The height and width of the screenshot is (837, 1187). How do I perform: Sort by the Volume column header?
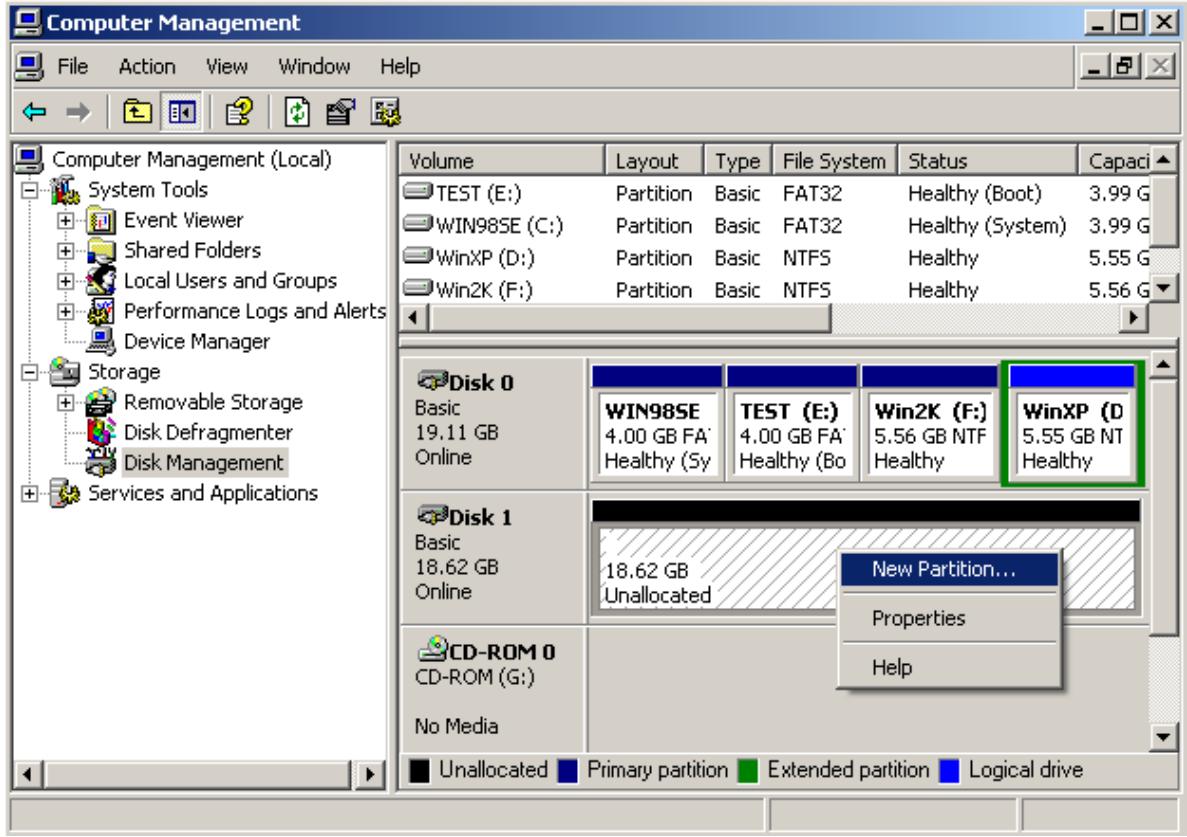(x=502, y=160)
